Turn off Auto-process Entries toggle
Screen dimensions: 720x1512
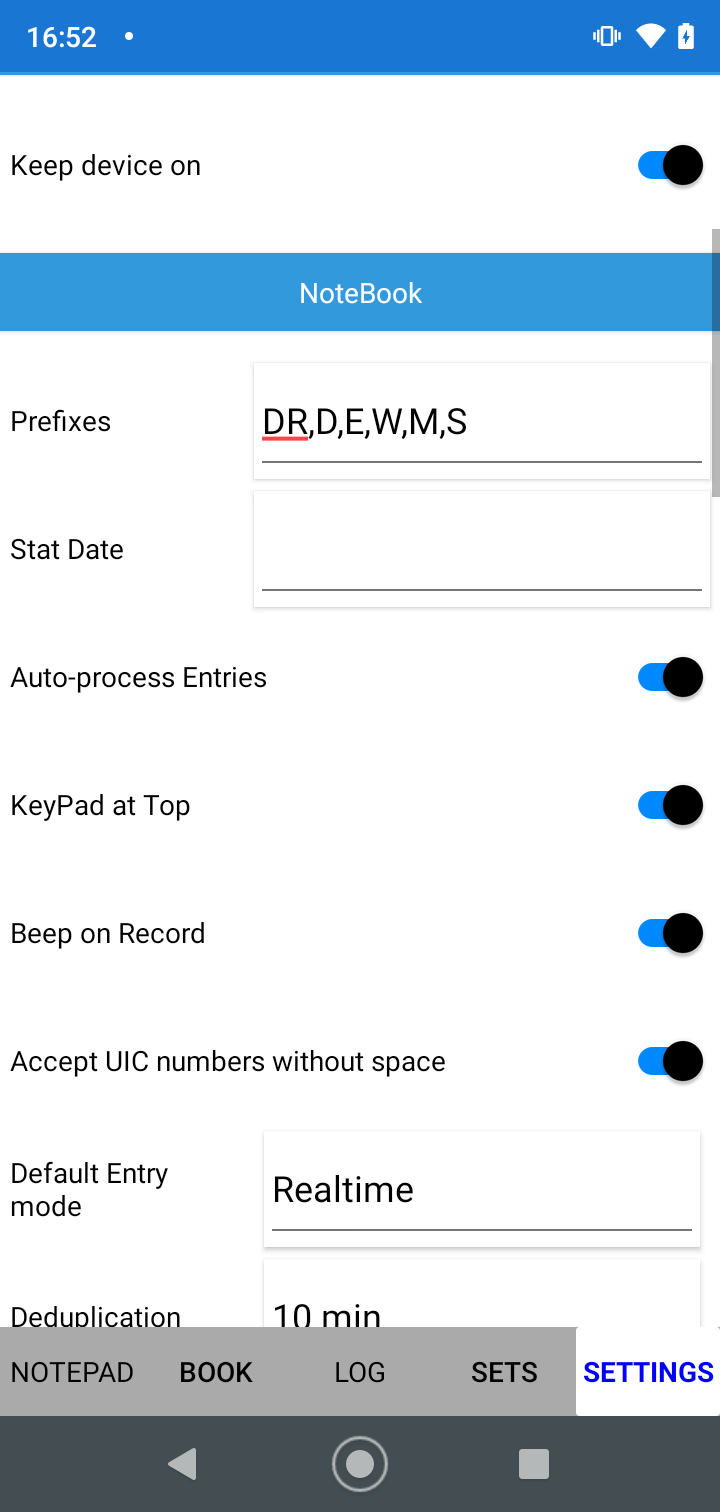click(670, 677)
